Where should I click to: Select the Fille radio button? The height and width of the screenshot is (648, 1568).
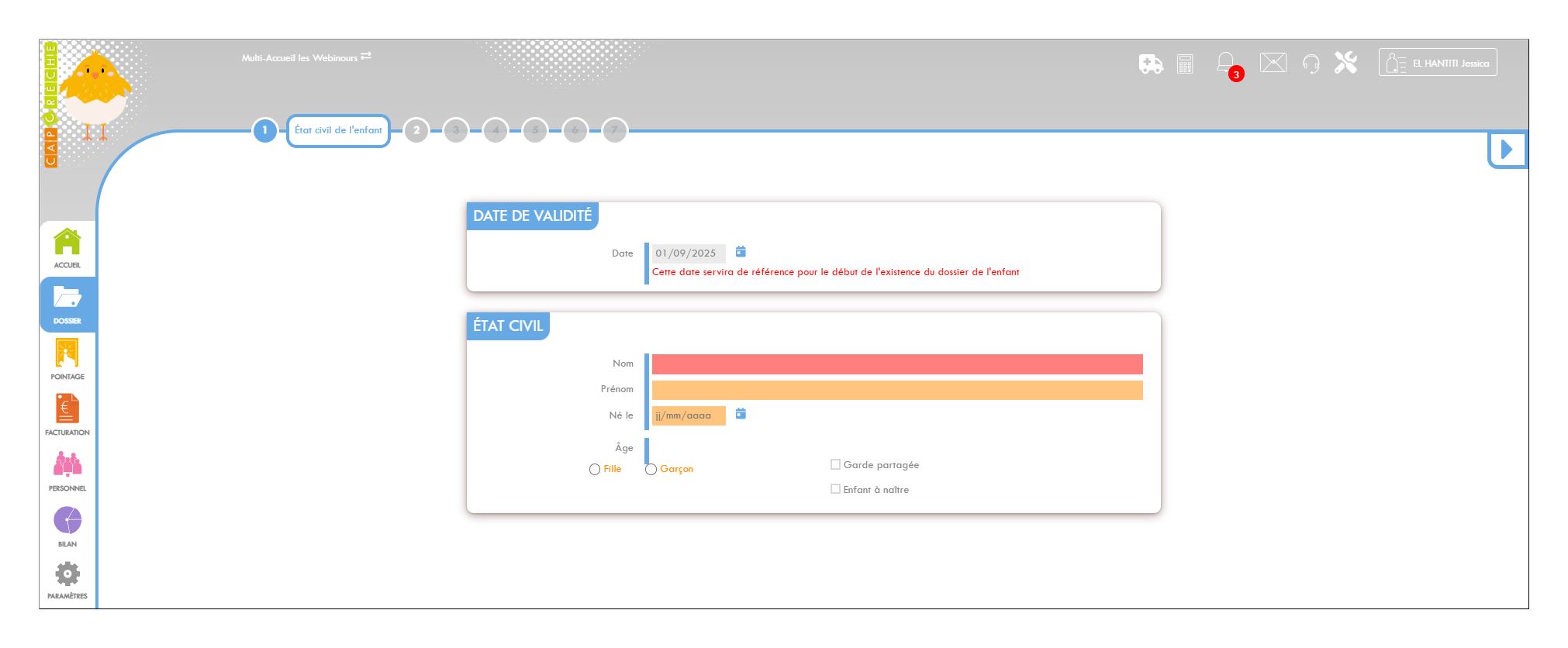pyautogui.click(x=595, y=470)
